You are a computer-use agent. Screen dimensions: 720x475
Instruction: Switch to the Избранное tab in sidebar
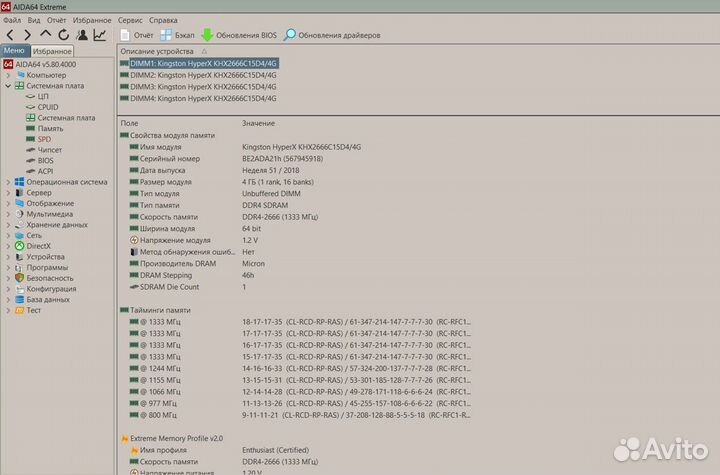coord(52,51)
